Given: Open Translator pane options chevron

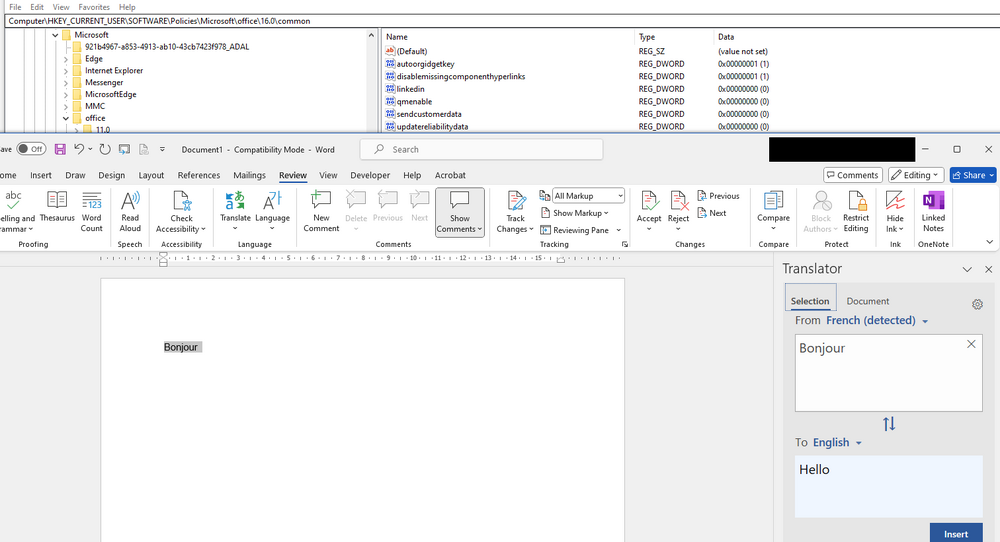Looking at the screenshot, I should click(x=967, y=270).
